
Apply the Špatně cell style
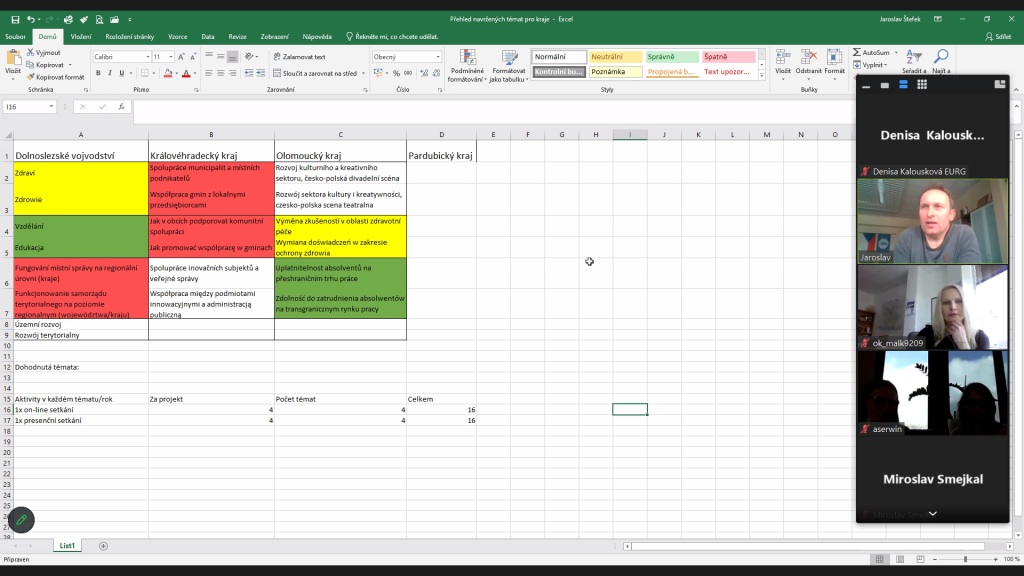coord(728,57)
